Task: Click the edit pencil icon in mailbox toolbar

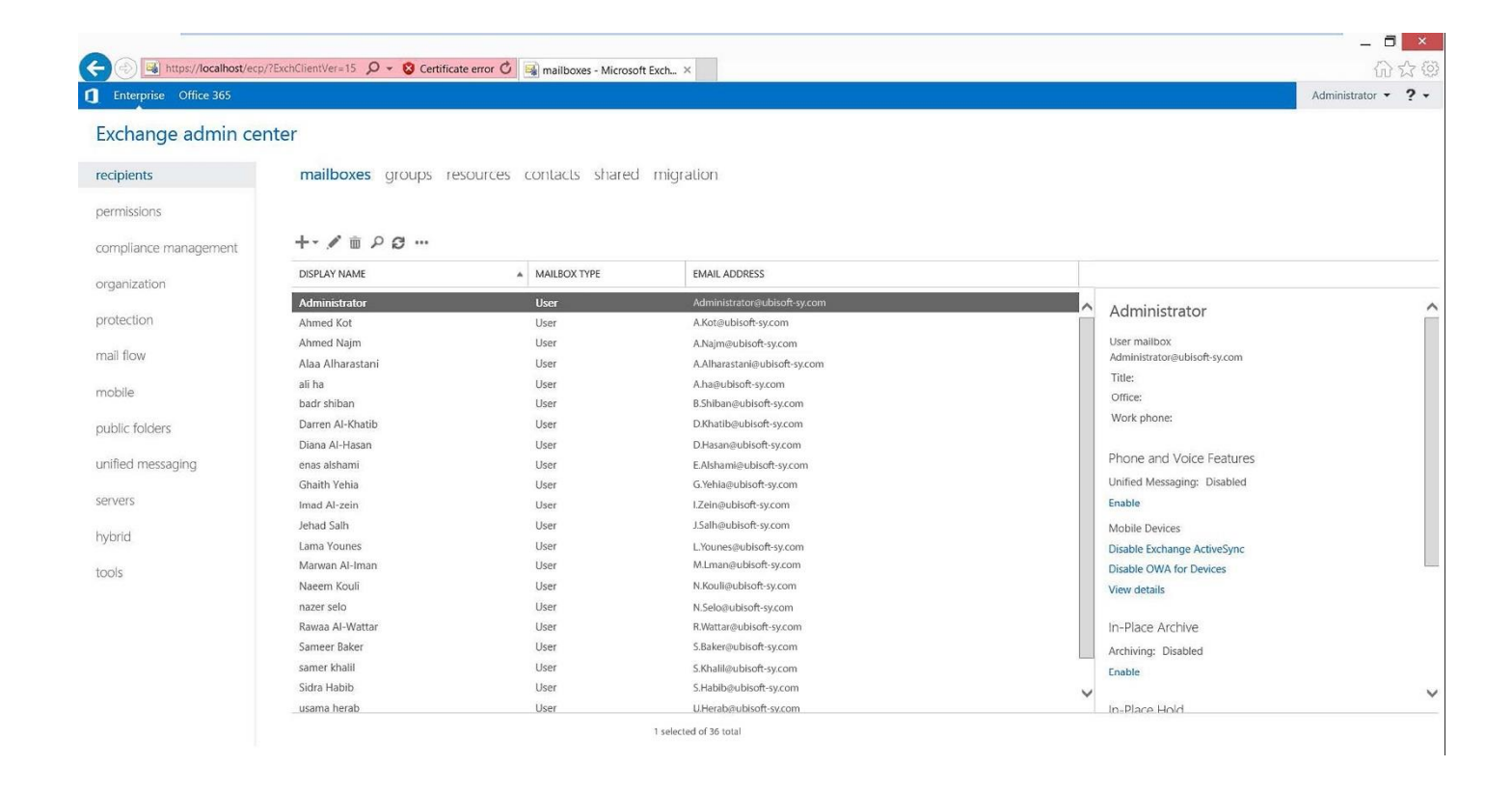Action: tap(334, 243)
